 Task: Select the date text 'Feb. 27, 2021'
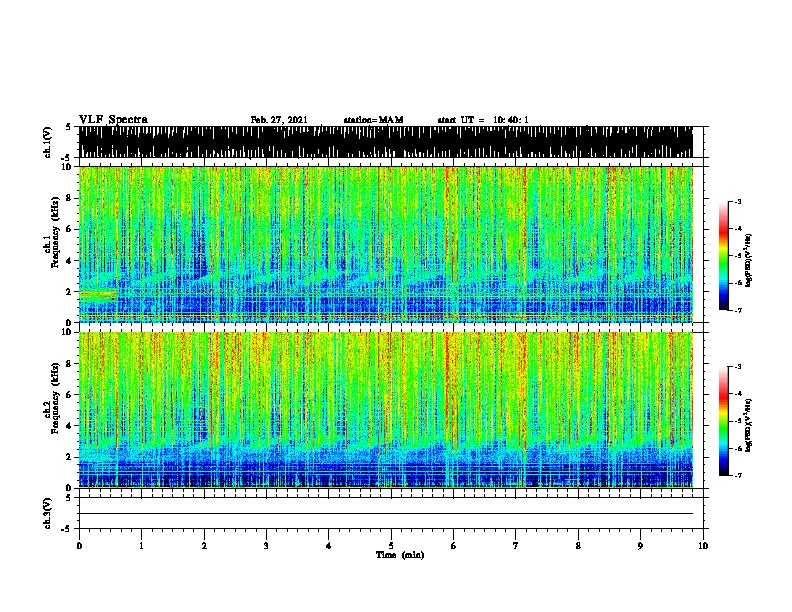279,120
